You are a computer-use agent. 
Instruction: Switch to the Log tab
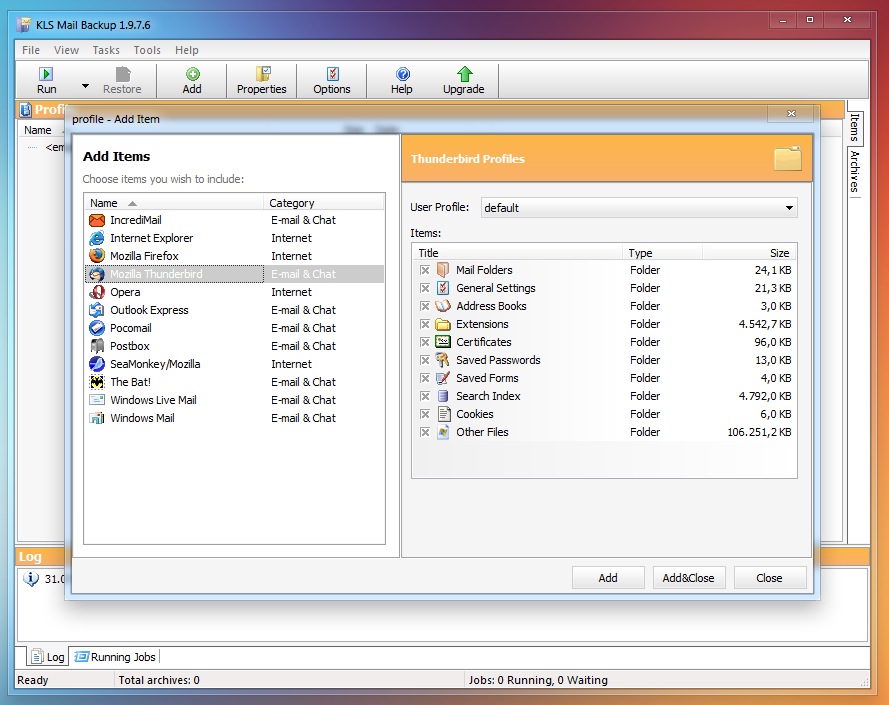[x=48, y=657]
